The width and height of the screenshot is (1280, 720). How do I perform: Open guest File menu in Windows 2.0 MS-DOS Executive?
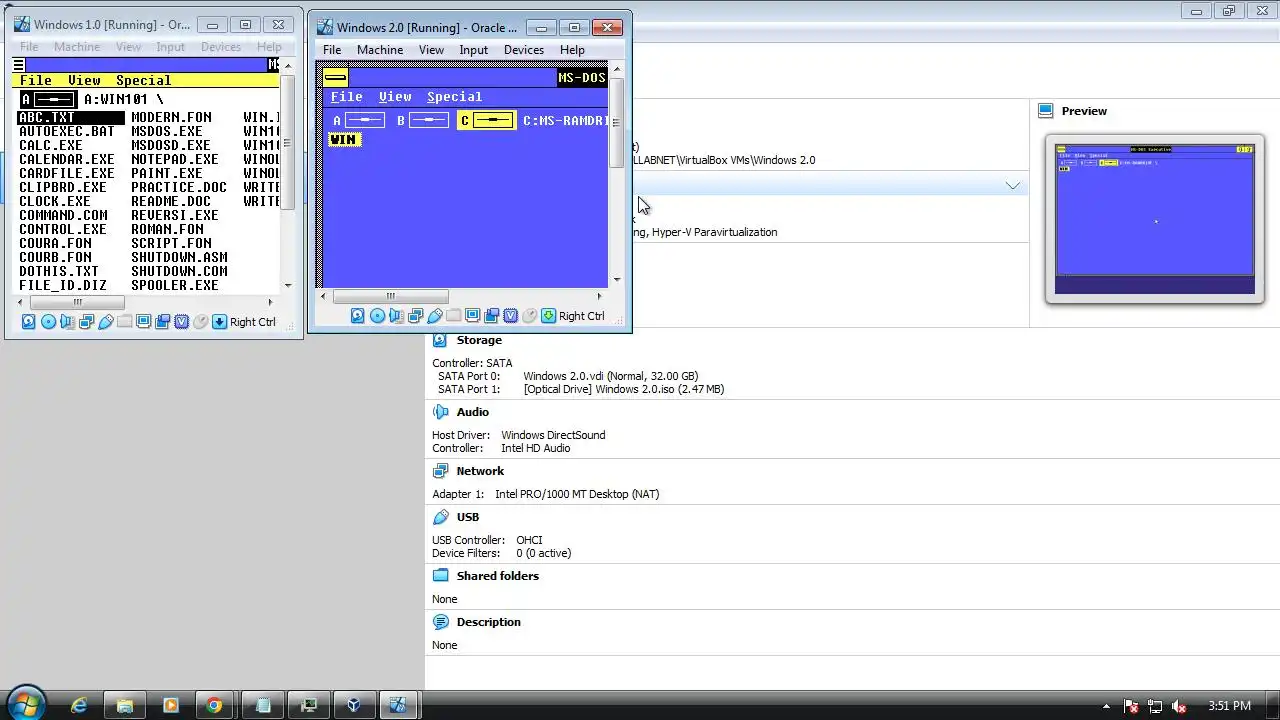[x=347, y=97]
